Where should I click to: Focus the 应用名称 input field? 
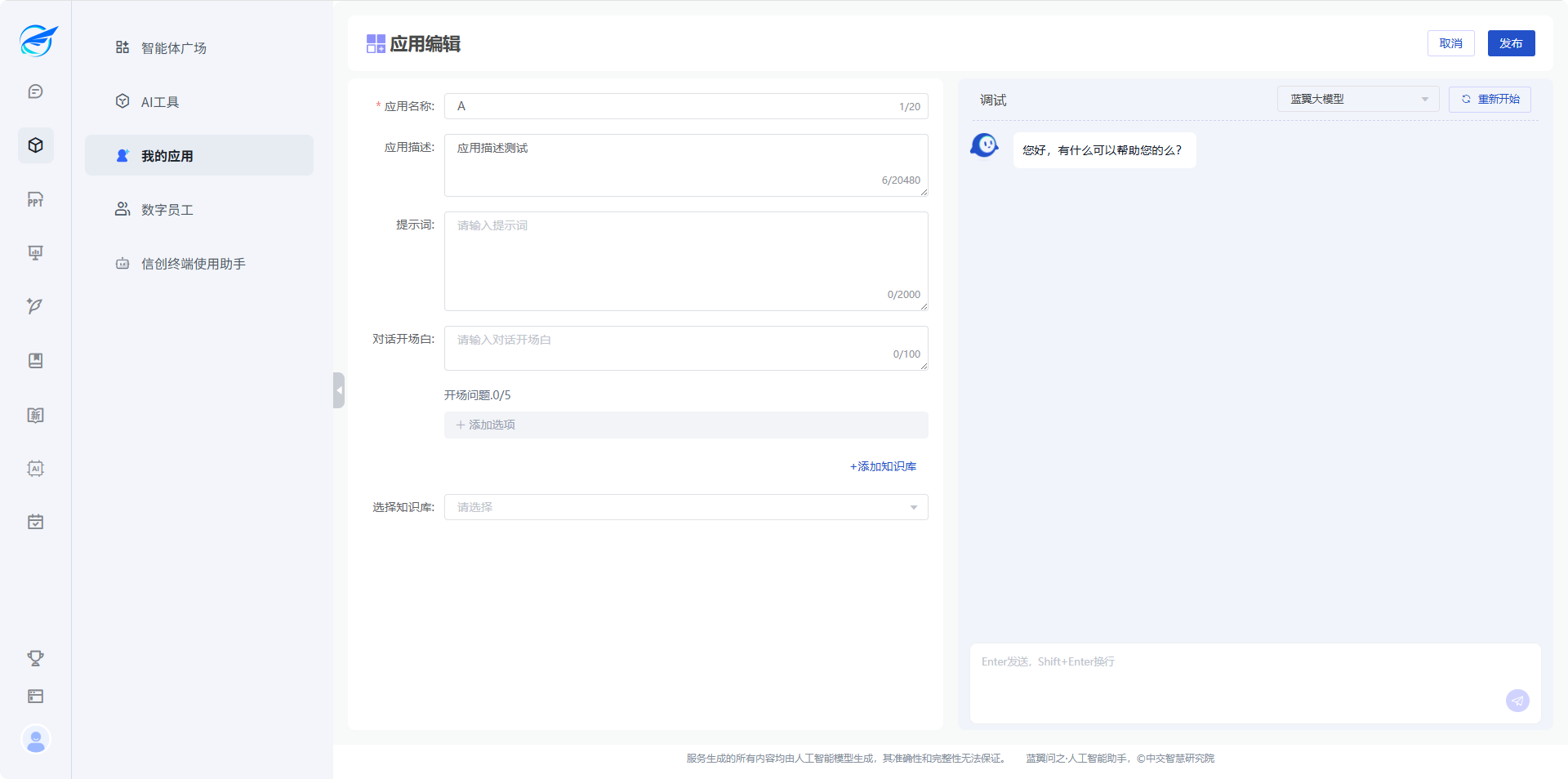coord(686,106)
